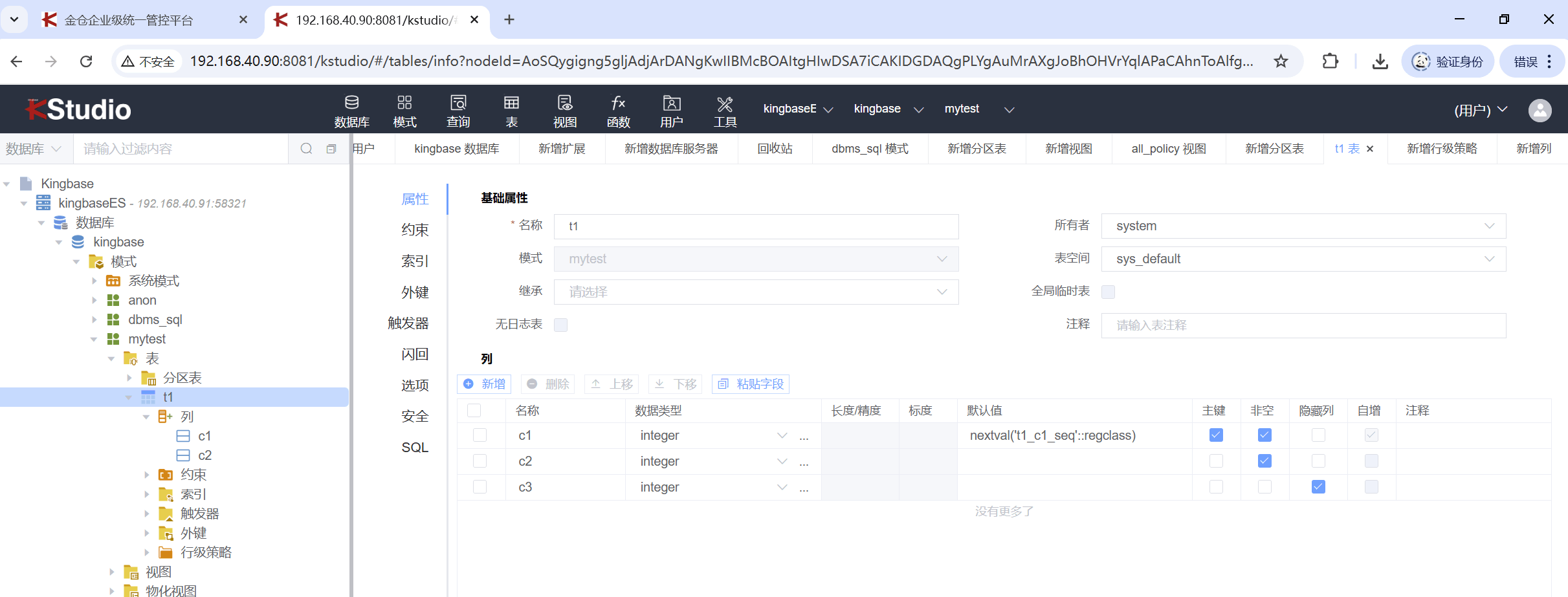1568x597 pixels.
Task: Expand the 约束 tree node
Action: (x=147, y=475)
